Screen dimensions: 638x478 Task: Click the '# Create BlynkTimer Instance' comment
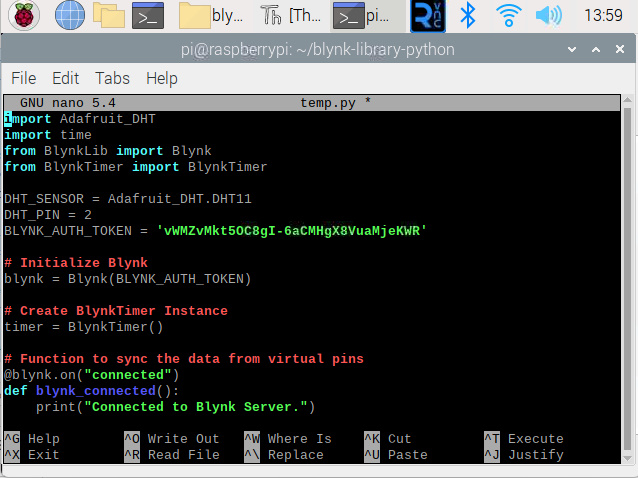(x=116, y=311)
